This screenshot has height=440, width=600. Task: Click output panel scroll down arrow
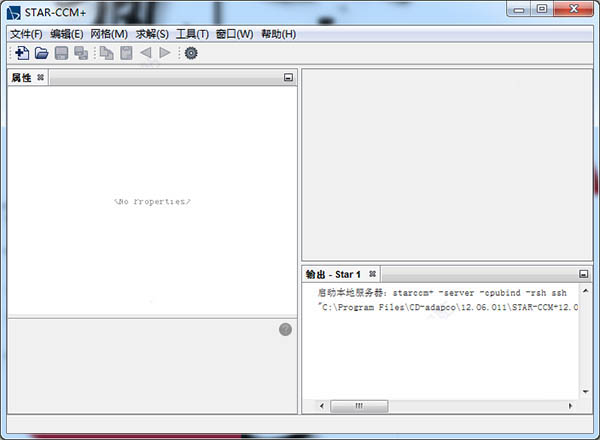[x=585, y=392]
